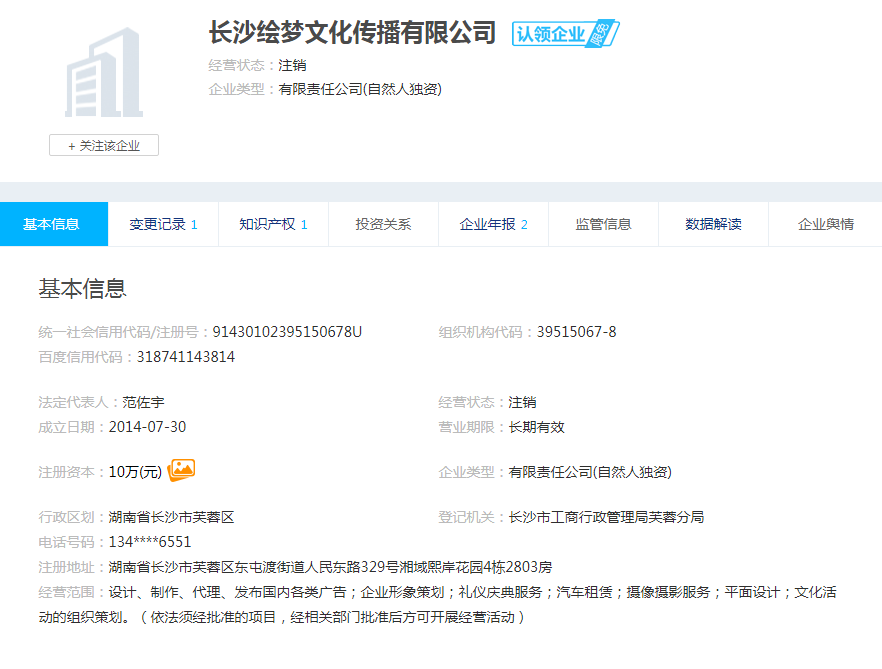The height and width of the screenshot is (669, 882).
Task: Open the 知识产权 tab
Action: pos(273,224)
